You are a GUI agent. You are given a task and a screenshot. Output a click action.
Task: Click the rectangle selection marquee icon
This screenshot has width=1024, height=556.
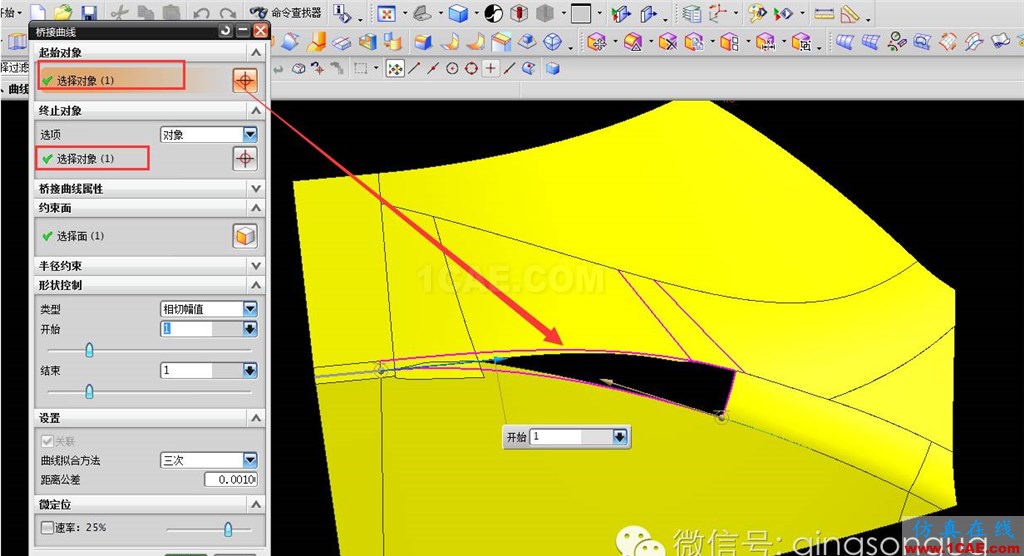[x=360, y=69]
